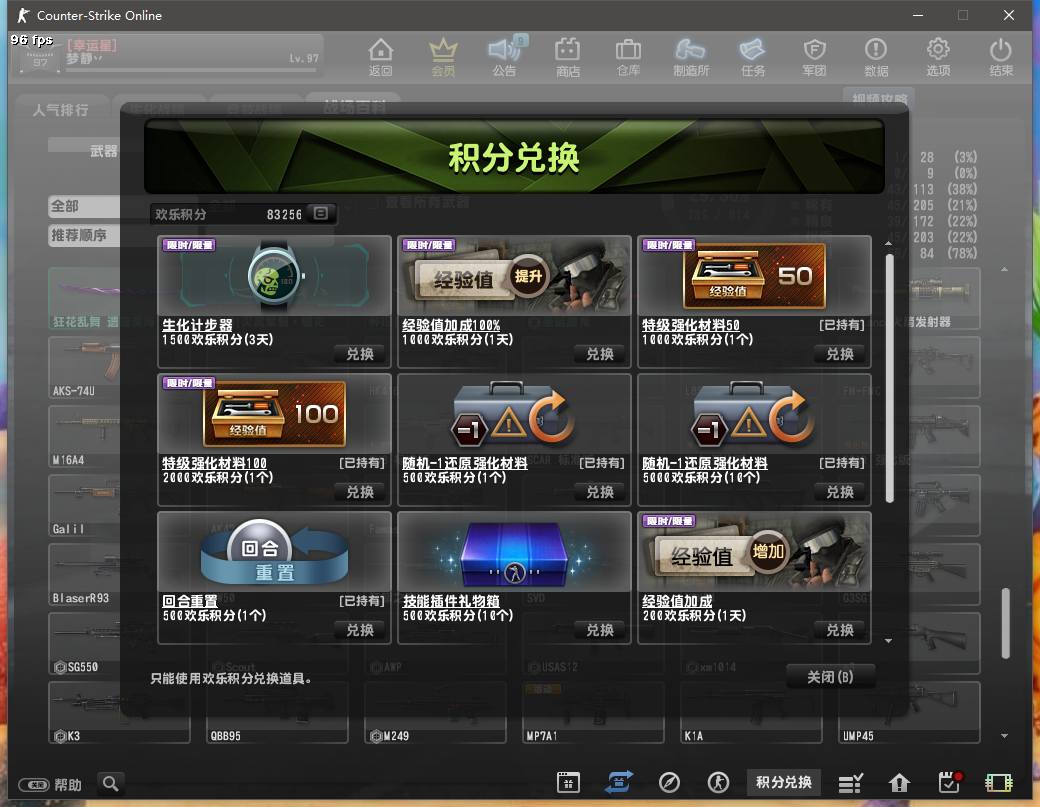Open the 会员 crown membership icon
The height and width of the screenshot is (807, 1040).
443,57
